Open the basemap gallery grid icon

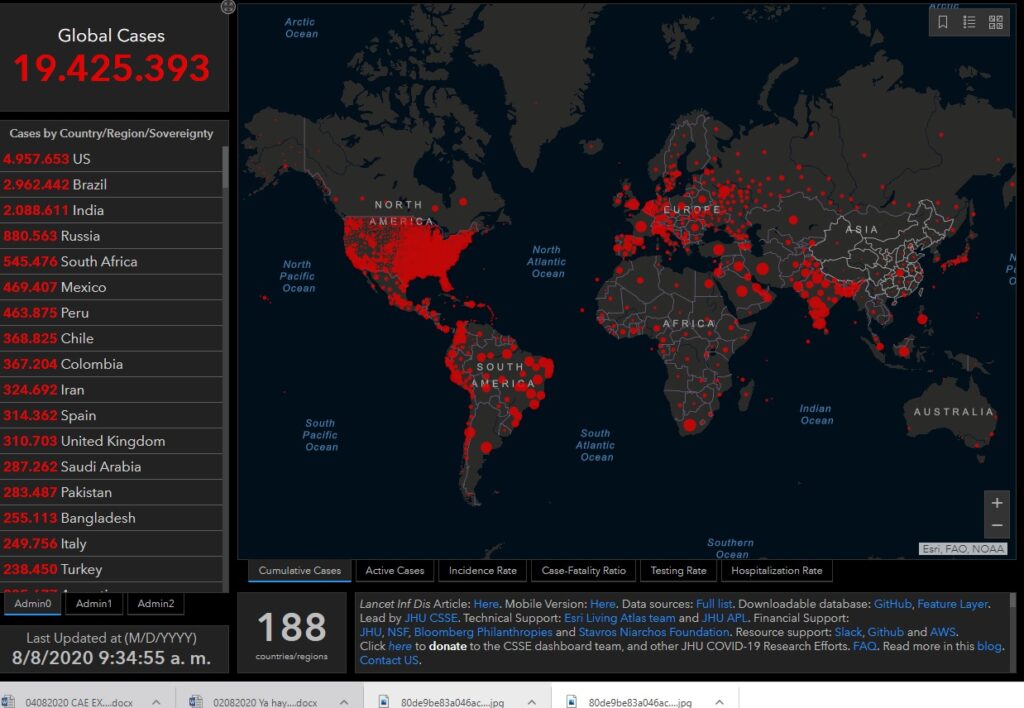click(x=996, y=22)
